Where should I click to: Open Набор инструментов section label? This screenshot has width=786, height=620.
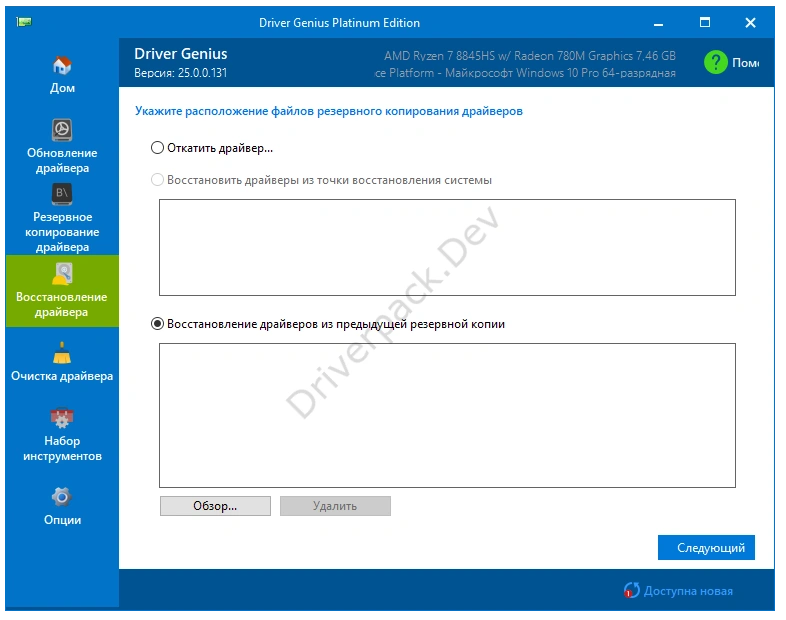click(62, 449)
